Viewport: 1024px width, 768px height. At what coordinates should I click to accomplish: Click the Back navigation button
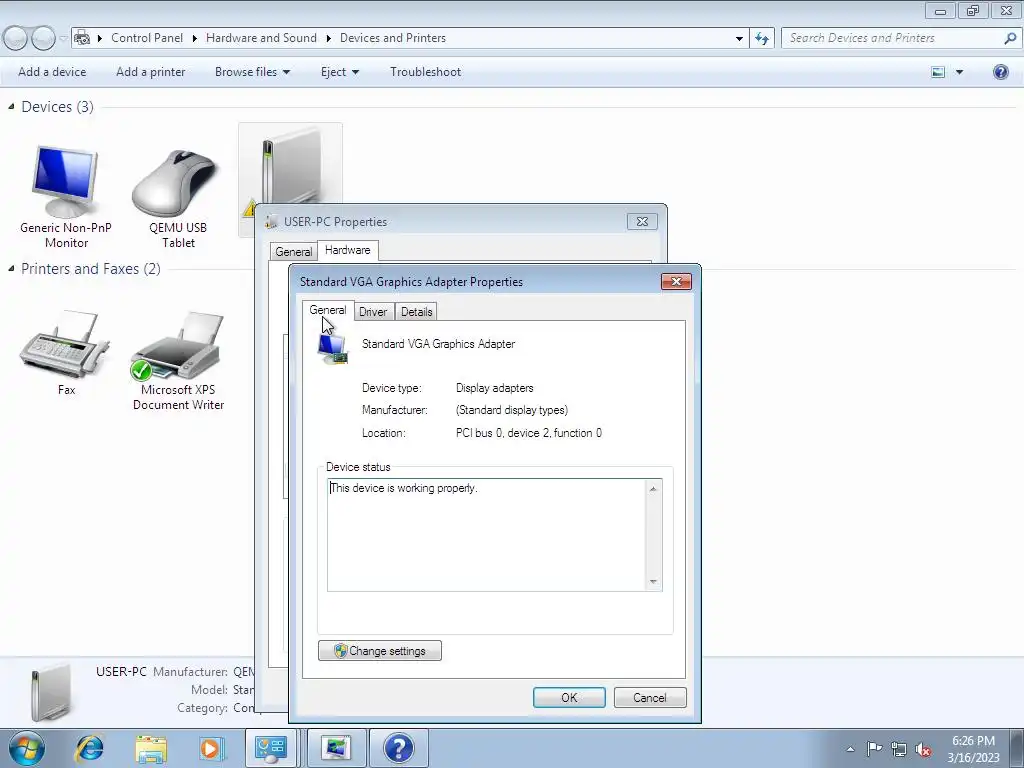(x=16, y=39)
